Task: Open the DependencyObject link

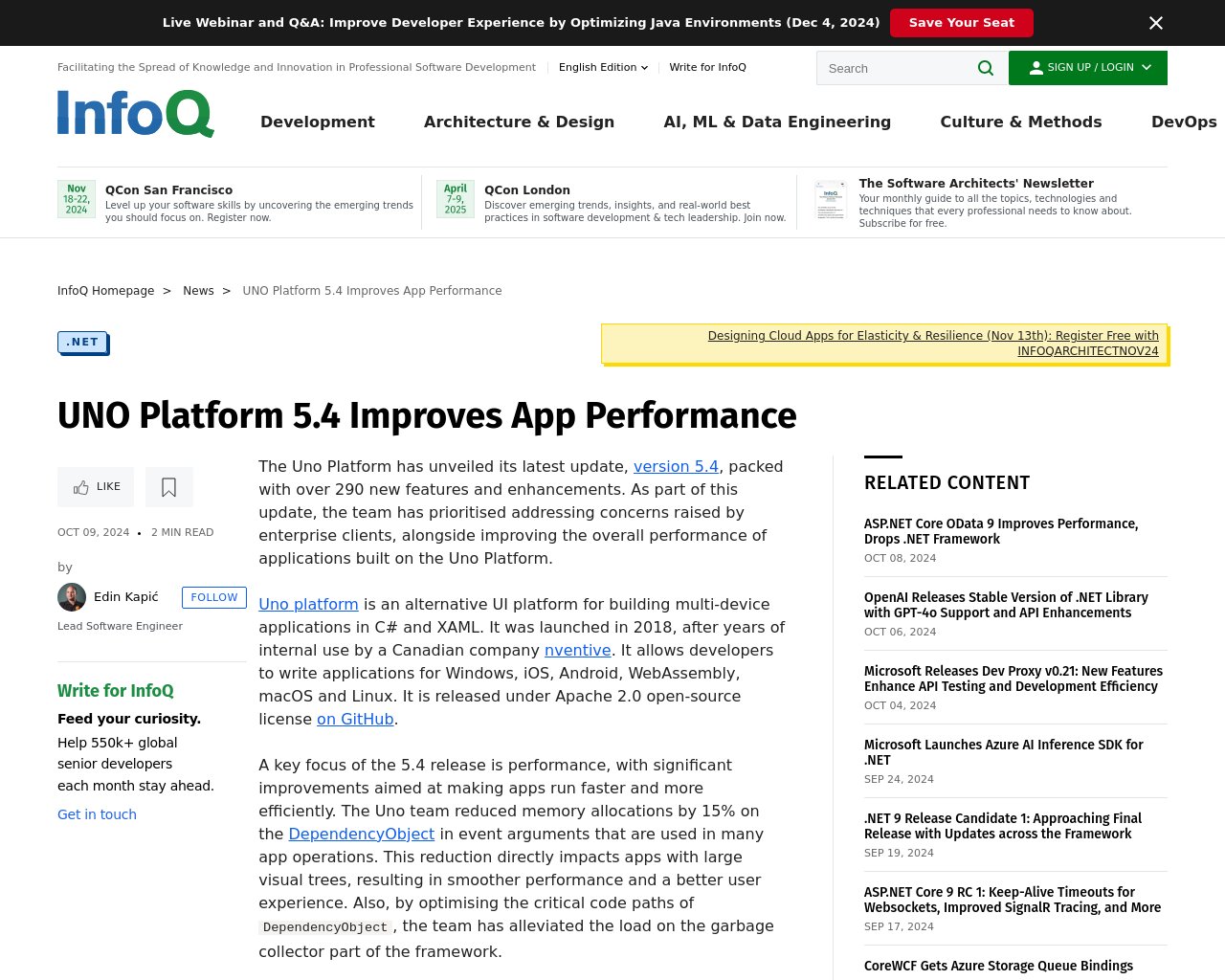Action: [x=361, y=834]
